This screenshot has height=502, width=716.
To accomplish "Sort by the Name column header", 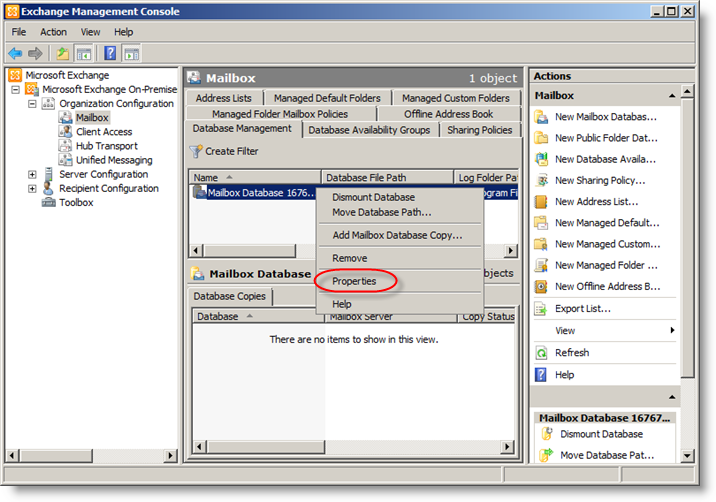I will tap(255, 177).
